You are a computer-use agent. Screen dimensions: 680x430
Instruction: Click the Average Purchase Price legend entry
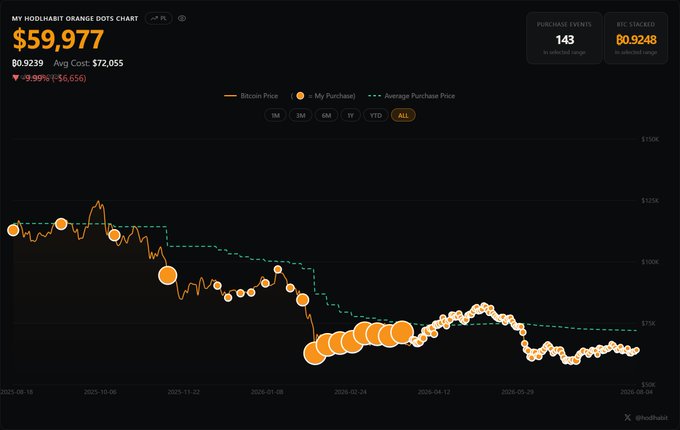[412, 96]
